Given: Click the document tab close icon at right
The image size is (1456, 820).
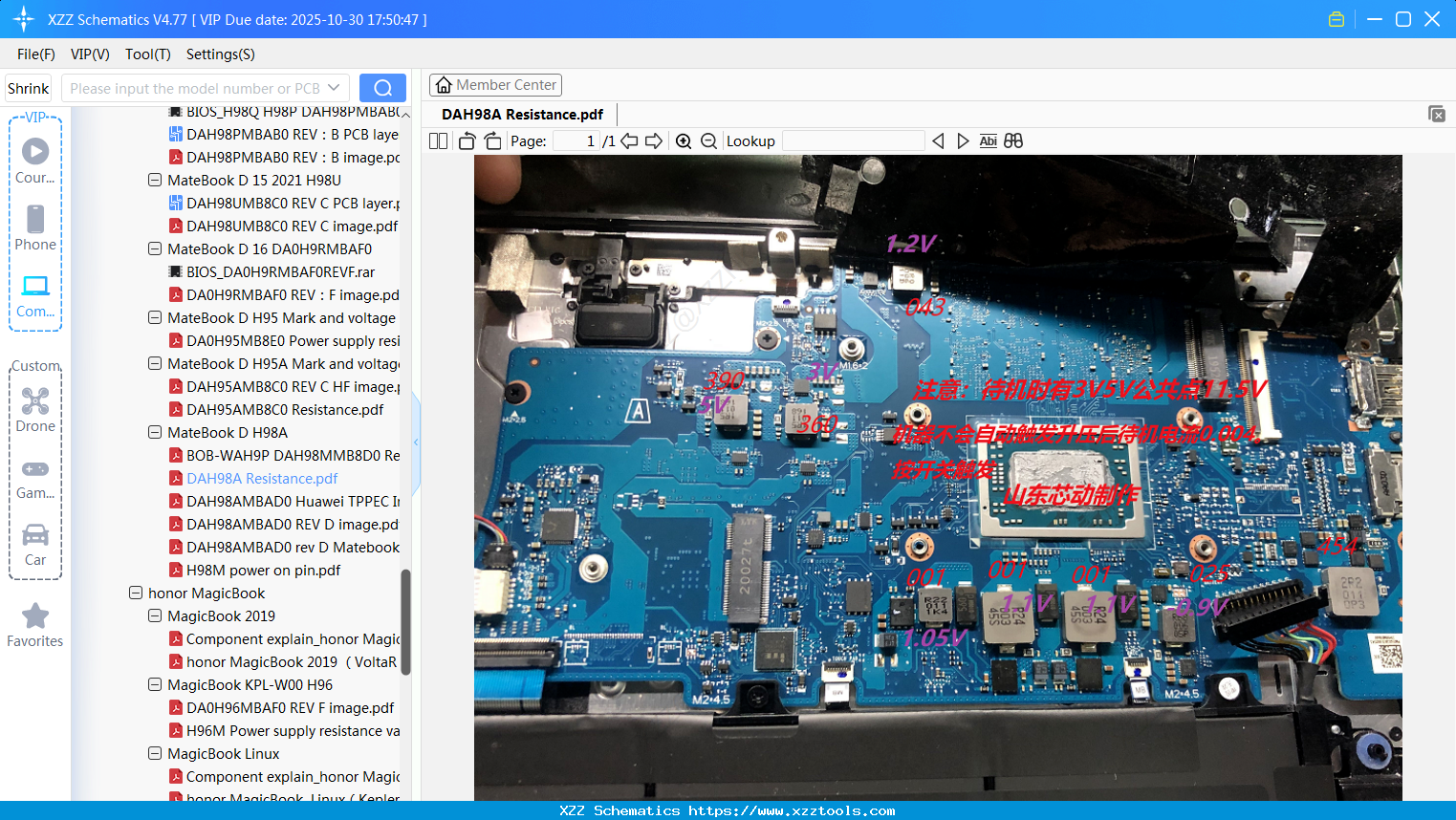Looking at the screenshot, I should [1437, 114].
